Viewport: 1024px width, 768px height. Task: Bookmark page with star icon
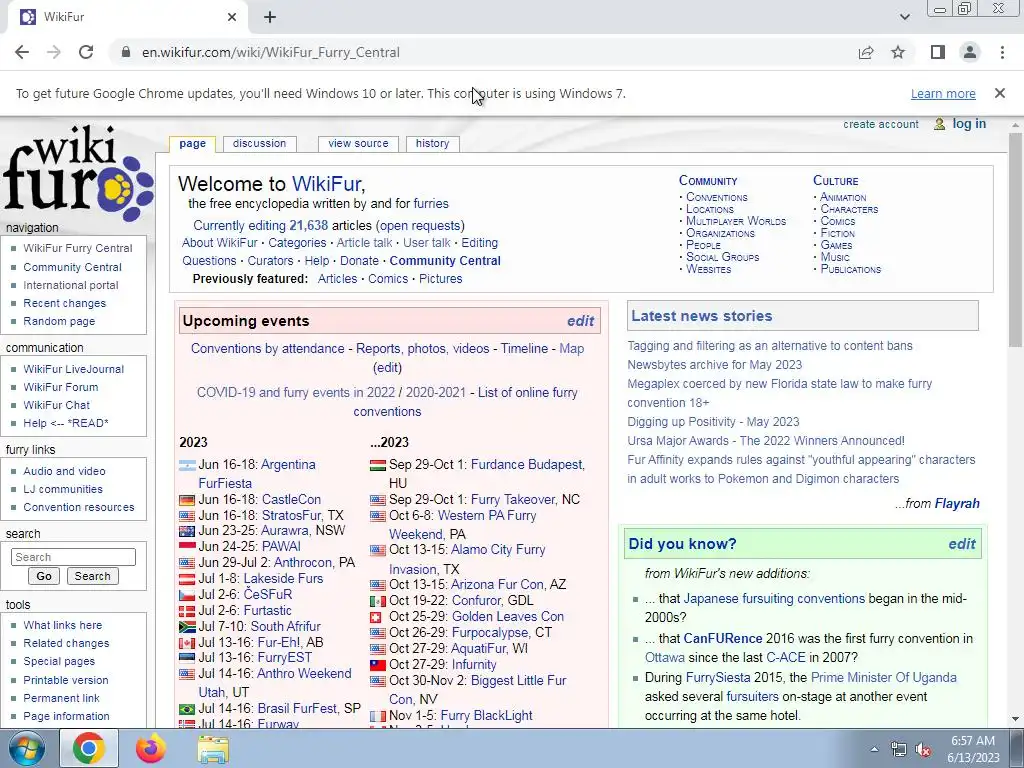898,52
